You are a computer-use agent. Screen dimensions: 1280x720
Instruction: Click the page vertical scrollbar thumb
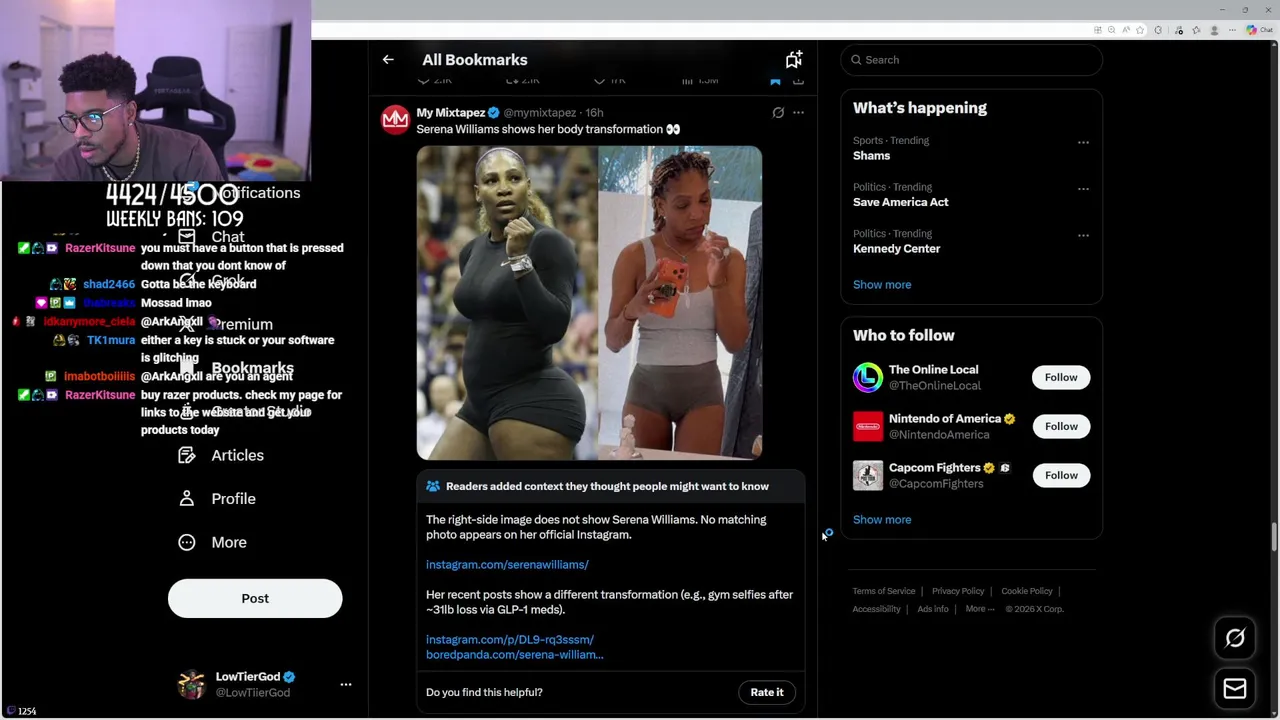point(1274,536)
